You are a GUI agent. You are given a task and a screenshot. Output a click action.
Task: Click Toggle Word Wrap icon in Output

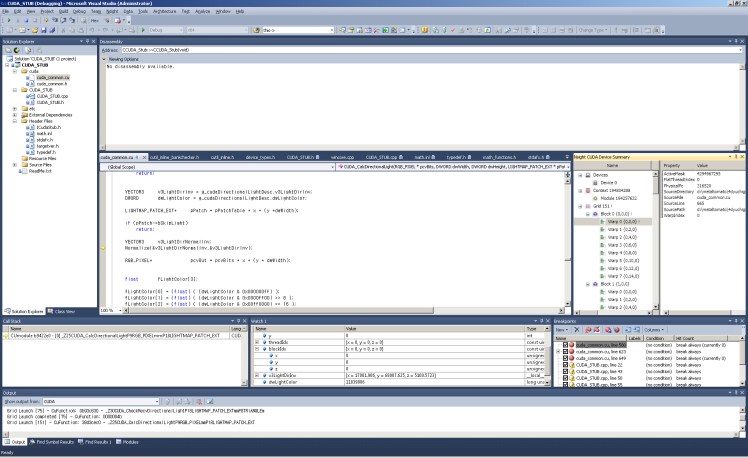pyautogui.click(x=210, y=402)
